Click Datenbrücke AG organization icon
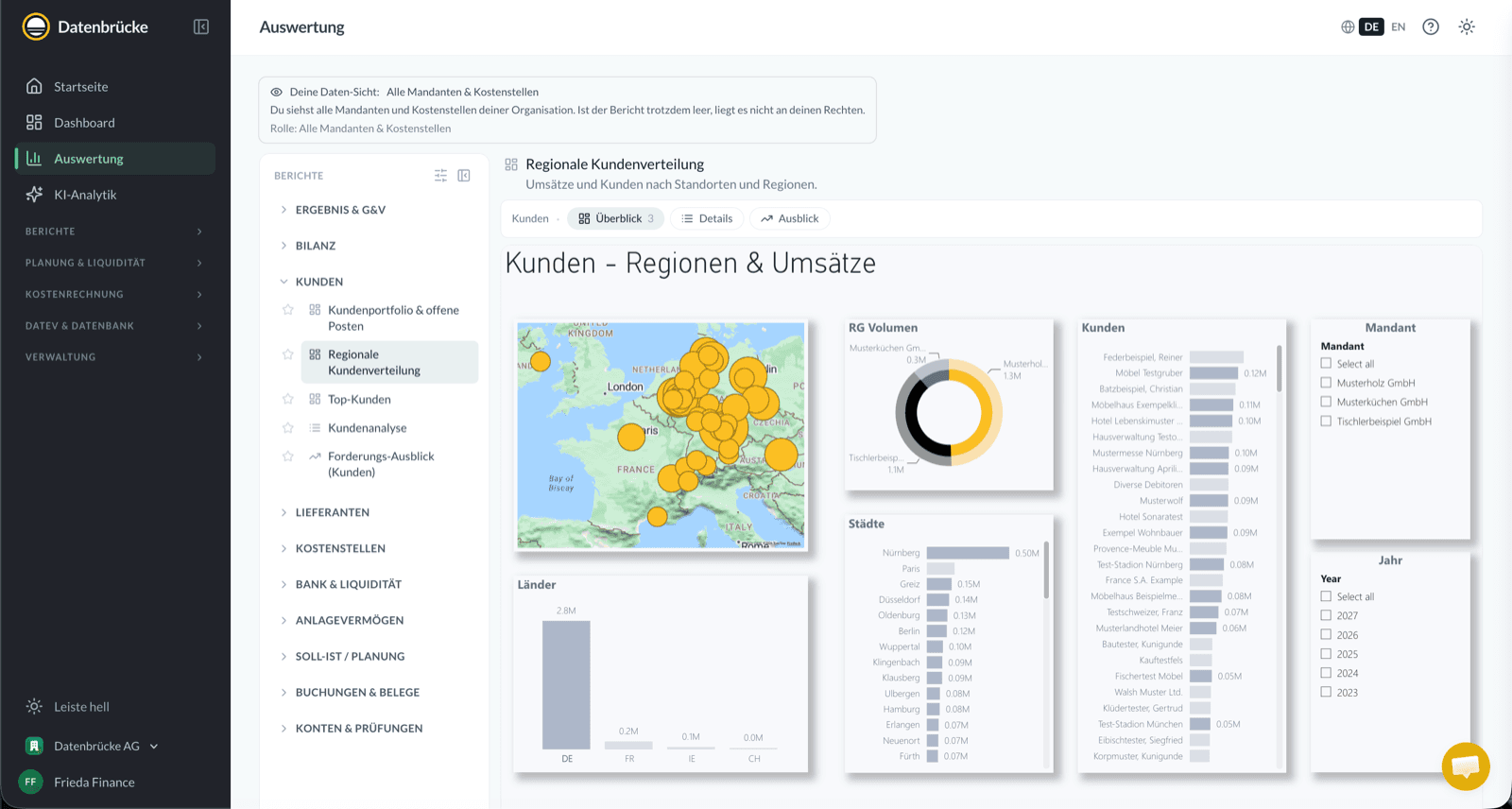This screenshot has width=1512, height=809. click(x=34, y=746)
